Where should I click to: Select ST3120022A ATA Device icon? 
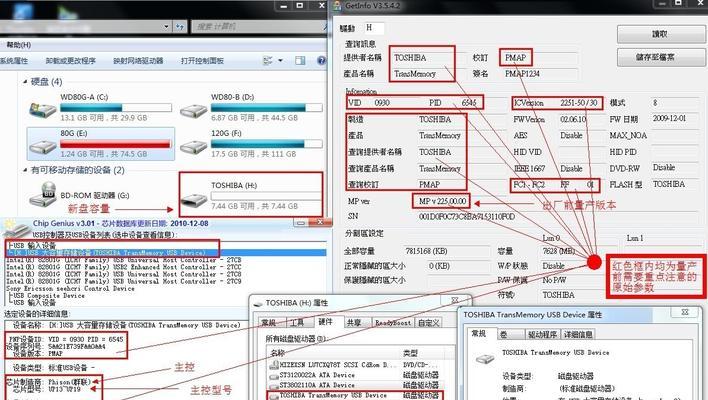click(x=274, y=375)
